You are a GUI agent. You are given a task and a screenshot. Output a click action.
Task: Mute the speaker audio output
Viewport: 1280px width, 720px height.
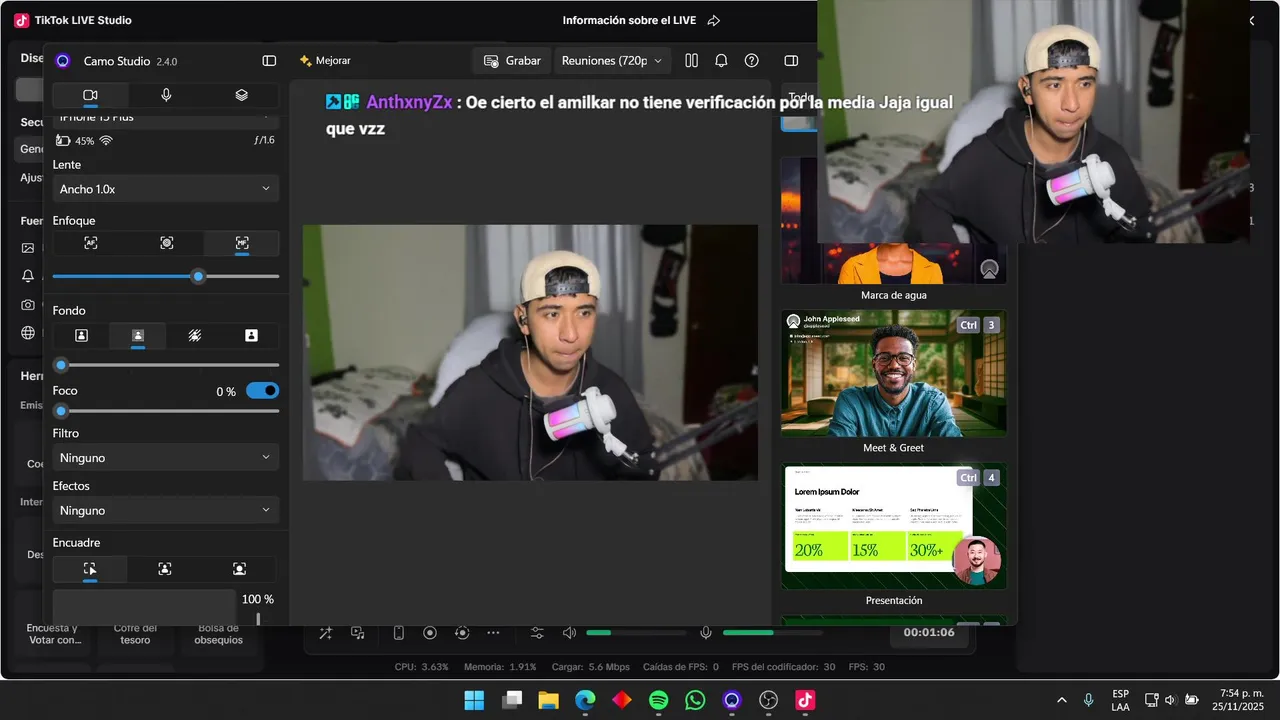569,633
